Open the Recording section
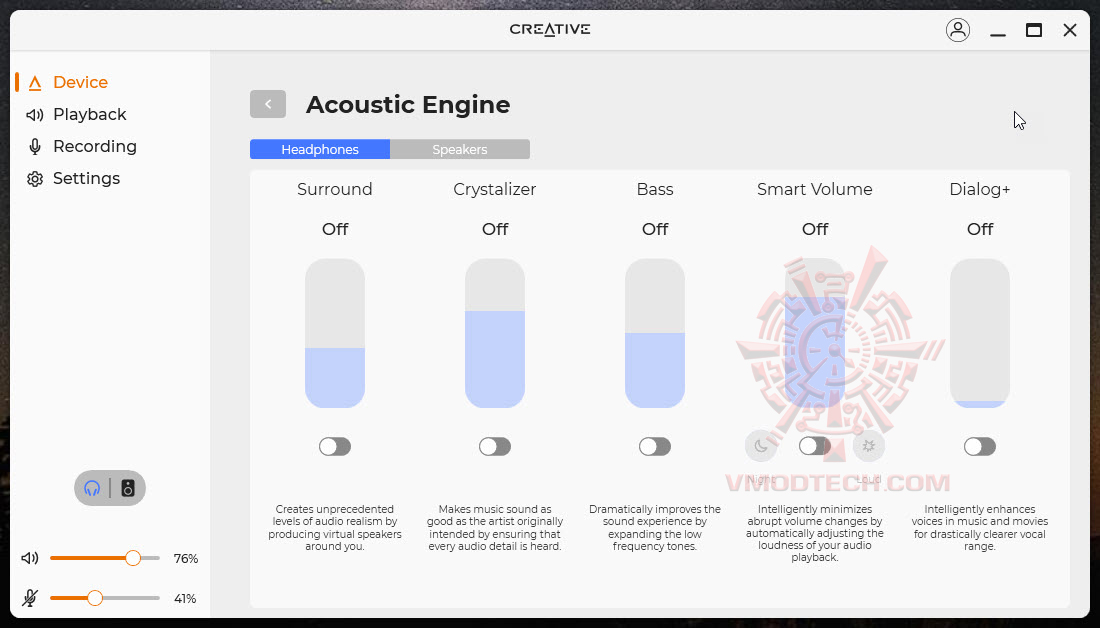Screen dimensions: 1100x628 tap(94, 146)
